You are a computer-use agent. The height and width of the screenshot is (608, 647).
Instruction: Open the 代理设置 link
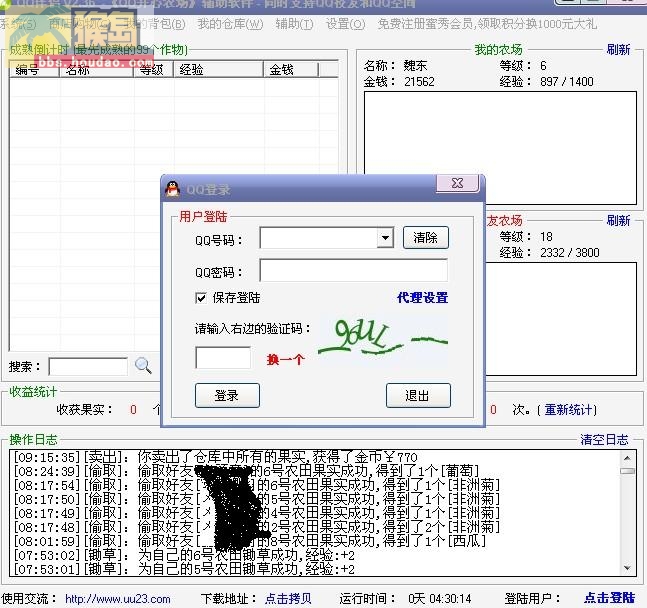pos(423,298)
